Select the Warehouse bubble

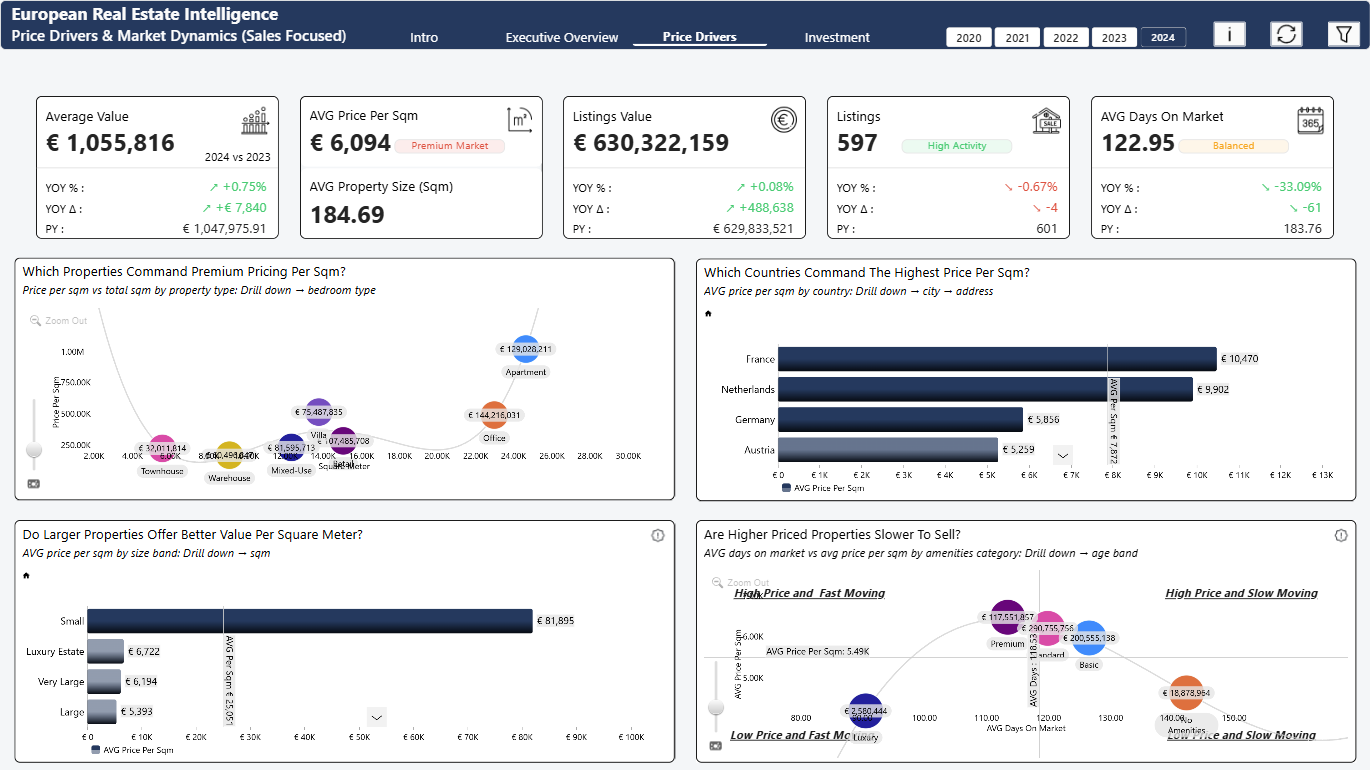[x=229, y=455]
